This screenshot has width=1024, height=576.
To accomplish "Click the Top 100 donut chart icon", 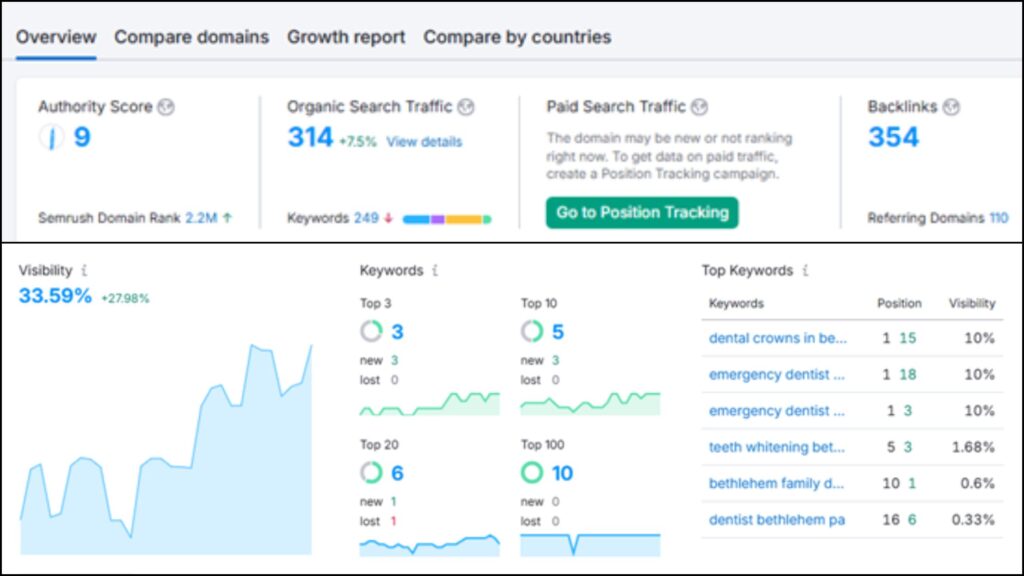I will [x=532, y=472].
